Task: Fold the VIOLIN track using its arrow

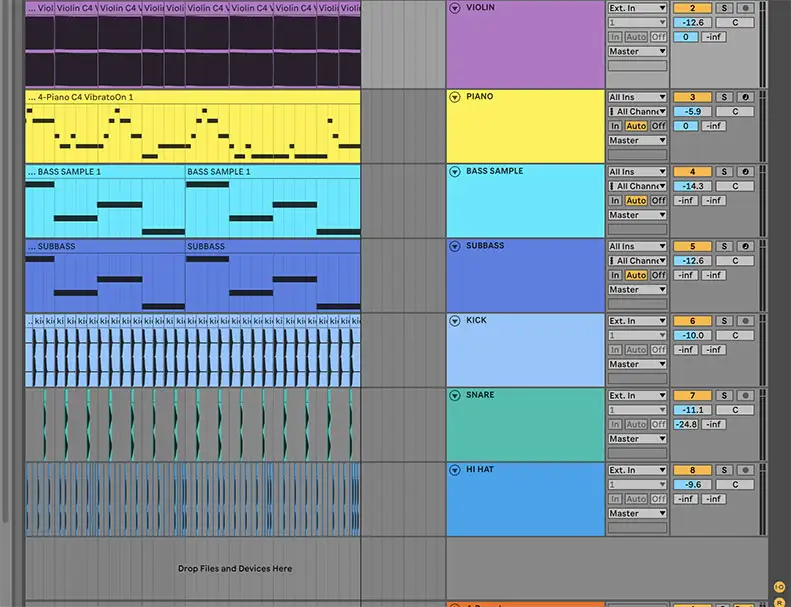Action: (x=455, y=8)
